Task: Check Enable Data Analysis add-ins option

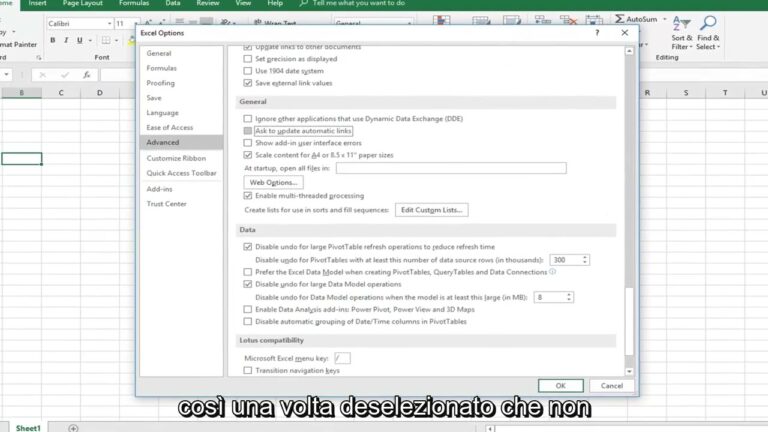Action: click(x=248, y=310)
